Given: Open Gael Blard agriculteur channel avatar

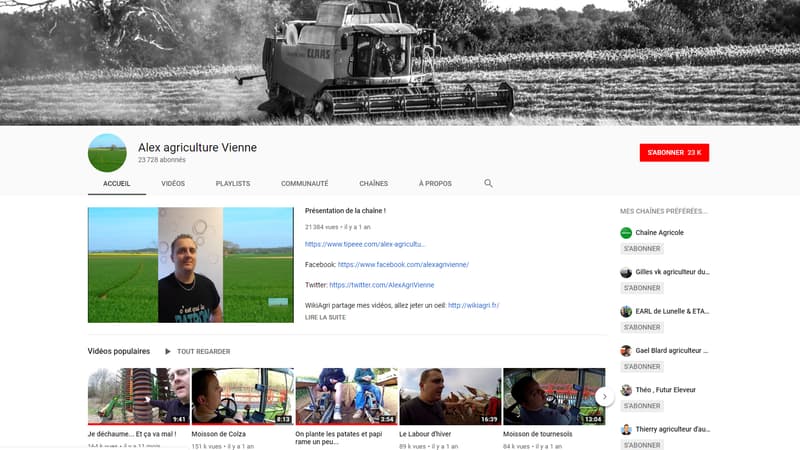Looking at the screenshot, I should click(x=626, y=351).
